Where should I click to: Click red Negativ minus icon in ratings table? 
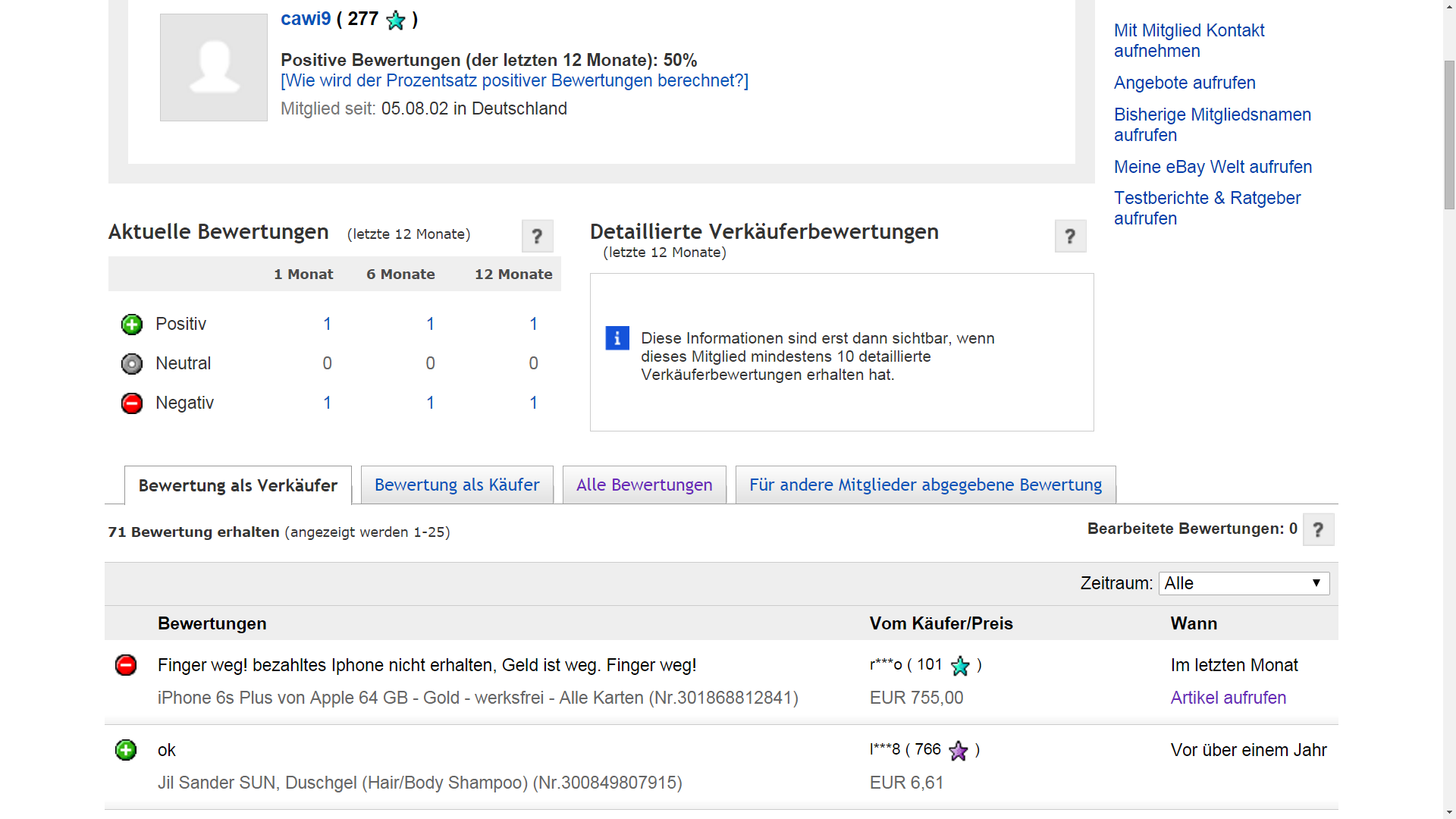tap(132, 403)
